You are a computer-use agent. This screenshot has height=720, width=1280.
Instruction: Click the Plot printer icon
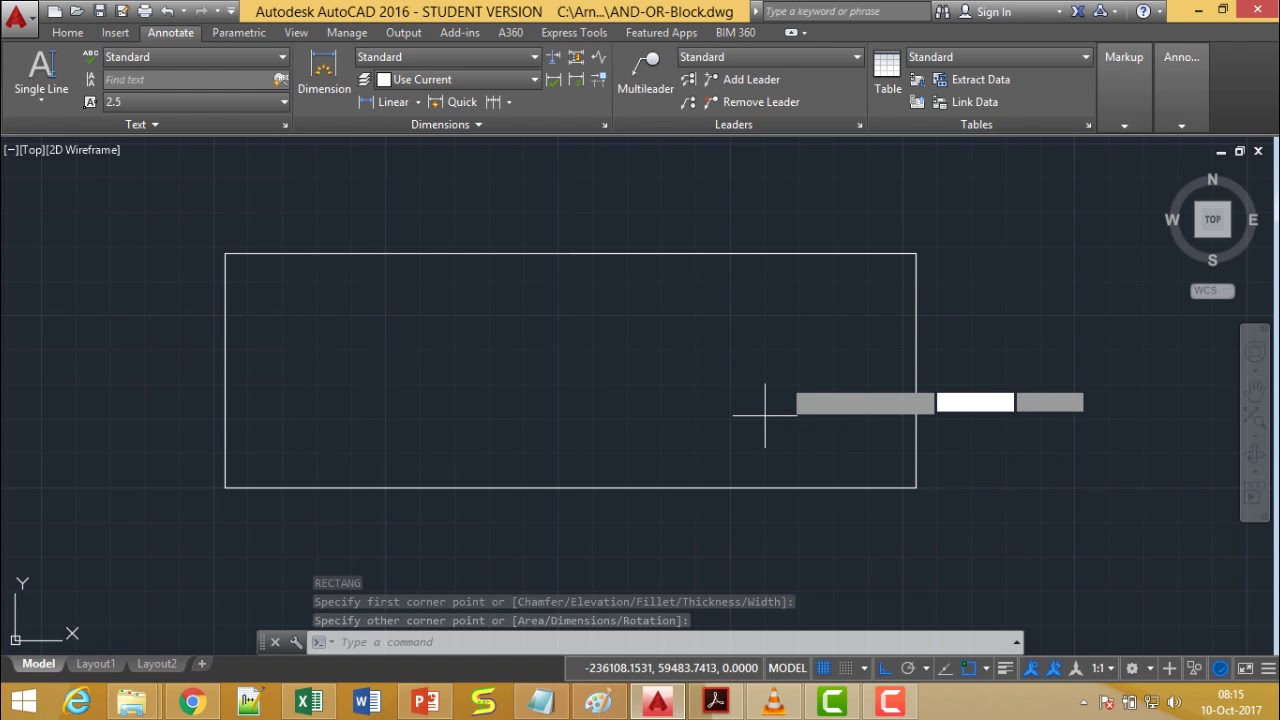click(x=145, y=11)
